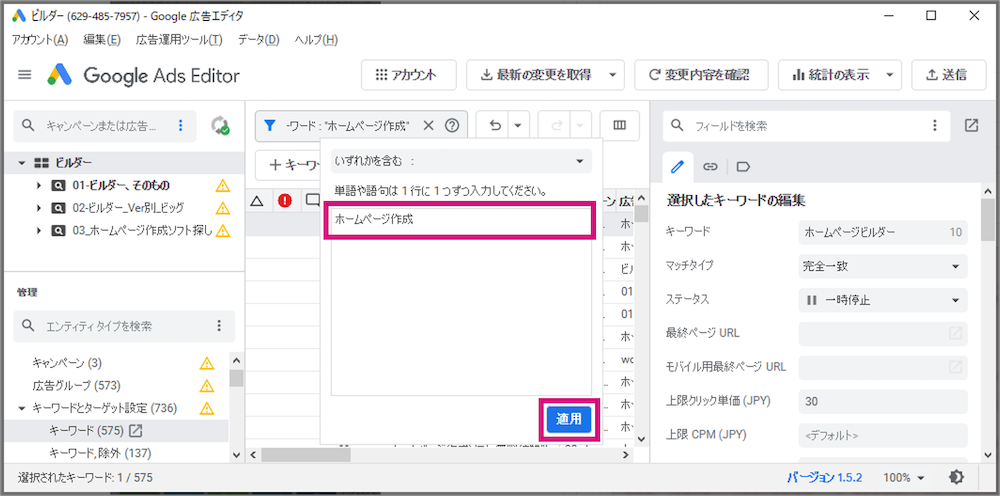Open campaign search options three-dot menu
This screenshot has height=496, width=1000.
point(180,125)
